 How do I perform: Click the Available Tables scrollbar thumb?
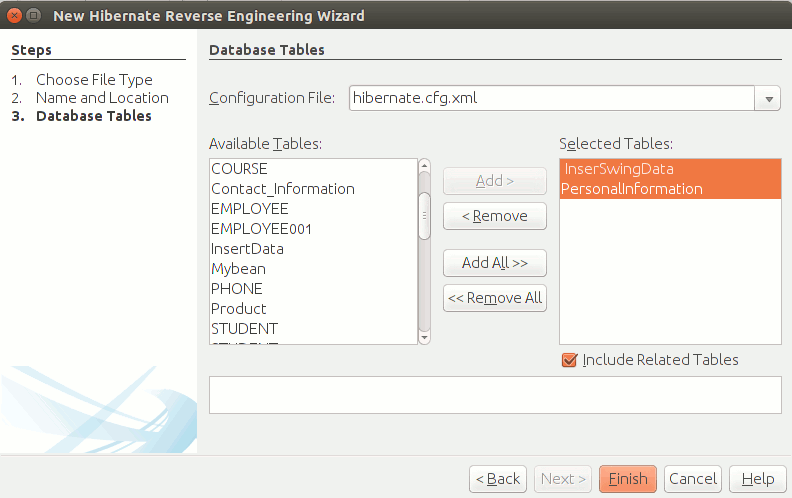[424, 215]
